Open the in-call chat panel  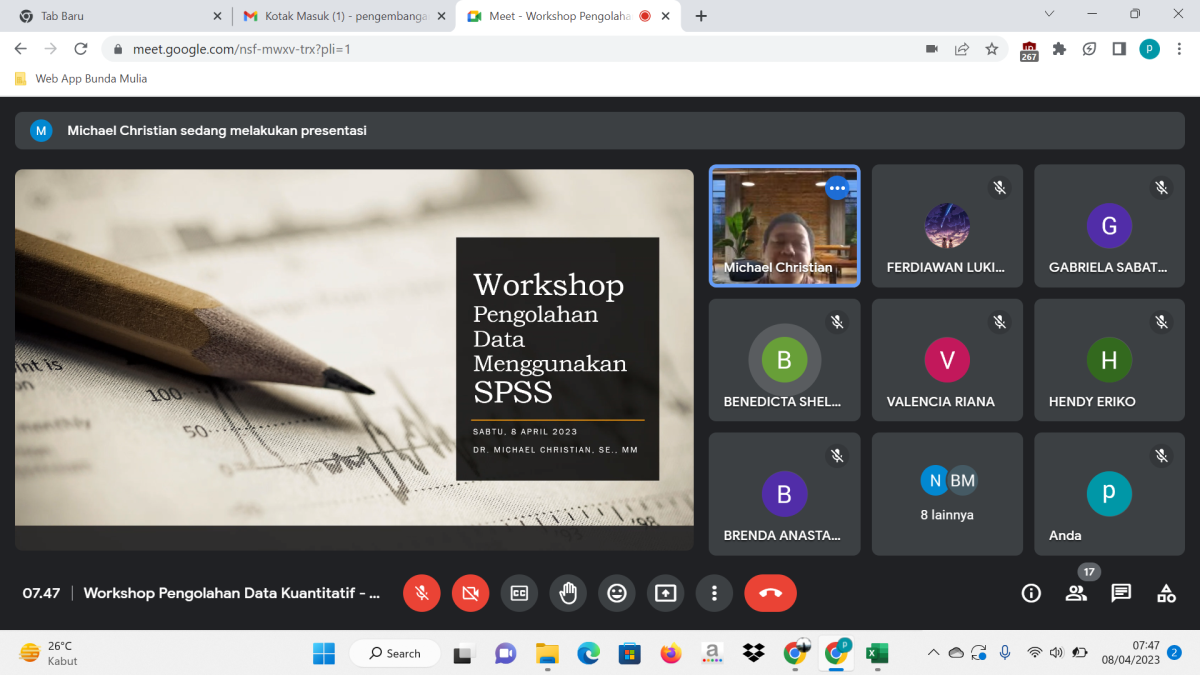pos(1121,593)
